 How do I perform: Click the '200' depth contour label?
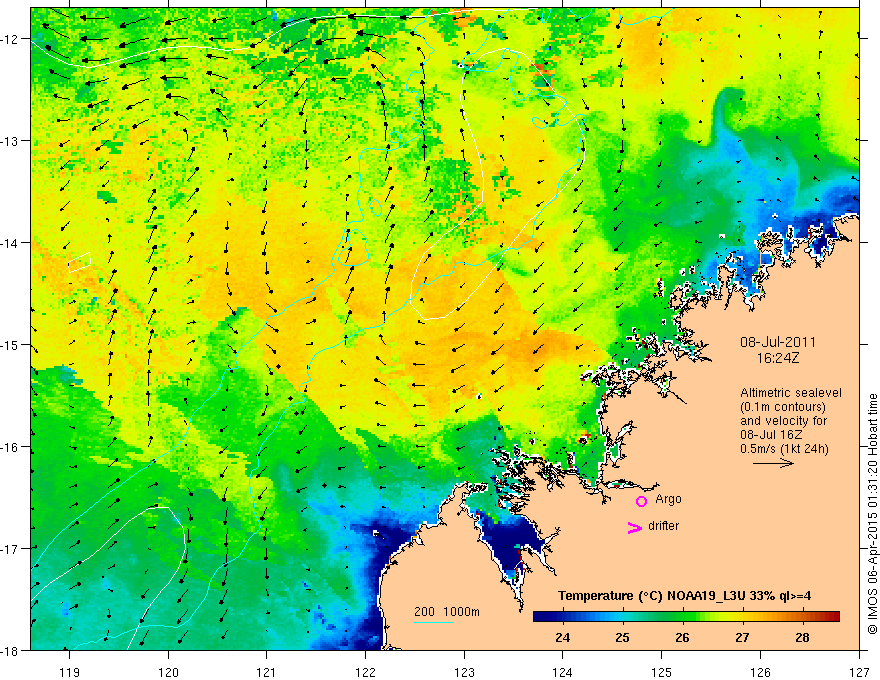(x=424, y=612)
